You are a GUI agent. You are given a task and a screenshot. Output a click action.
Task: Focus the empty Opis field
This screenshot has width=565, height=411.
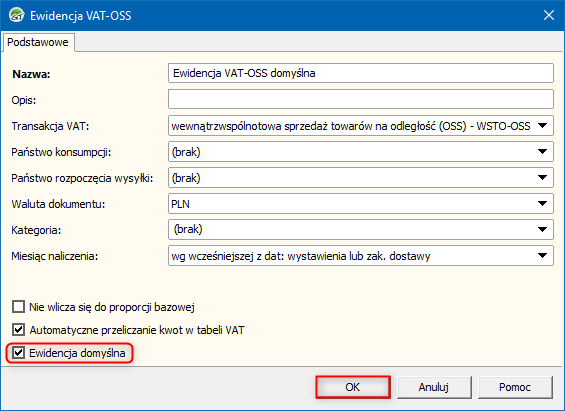point(361,99)
